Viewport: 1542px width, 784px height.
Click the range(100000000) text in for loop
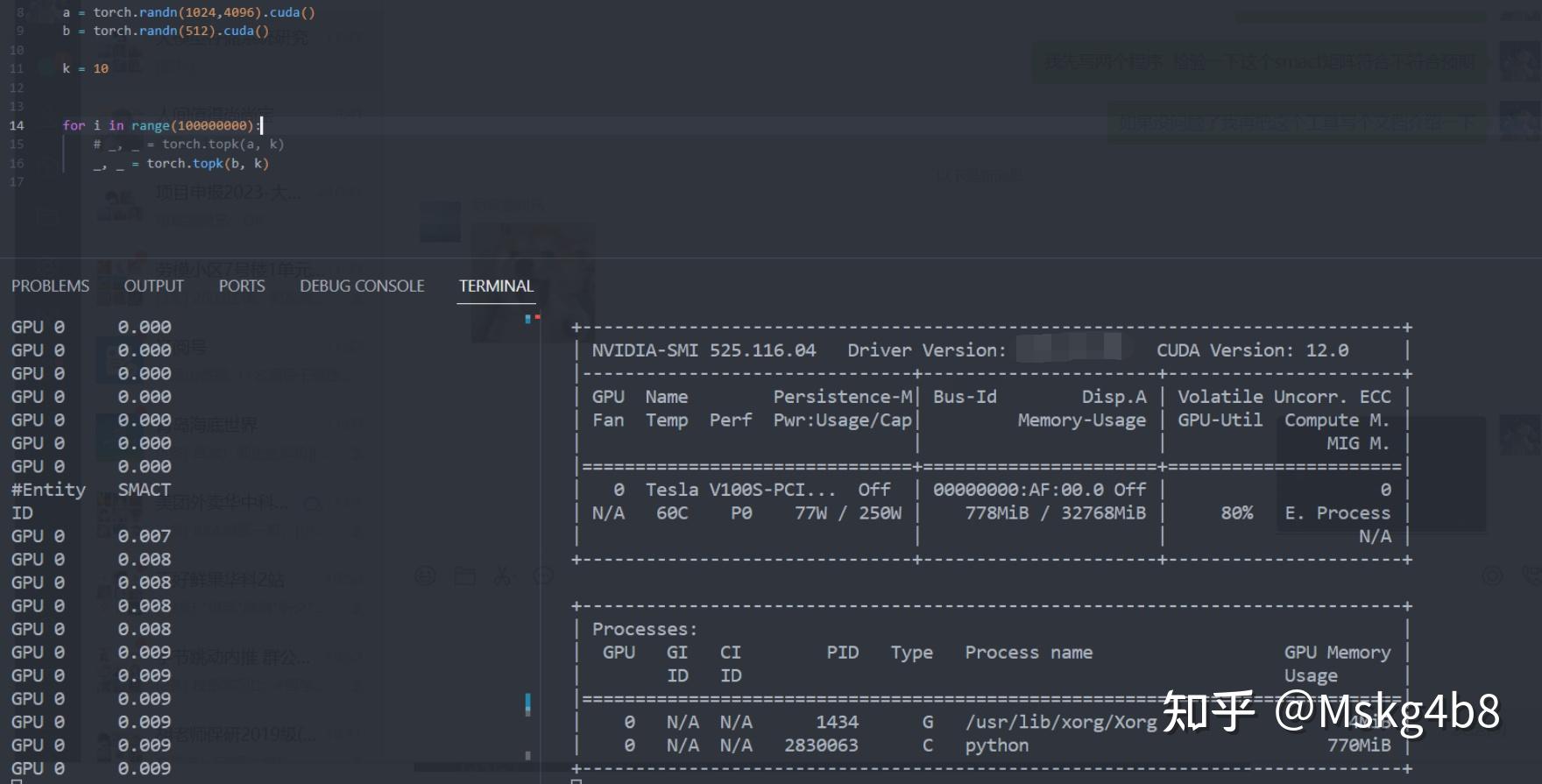192,125
